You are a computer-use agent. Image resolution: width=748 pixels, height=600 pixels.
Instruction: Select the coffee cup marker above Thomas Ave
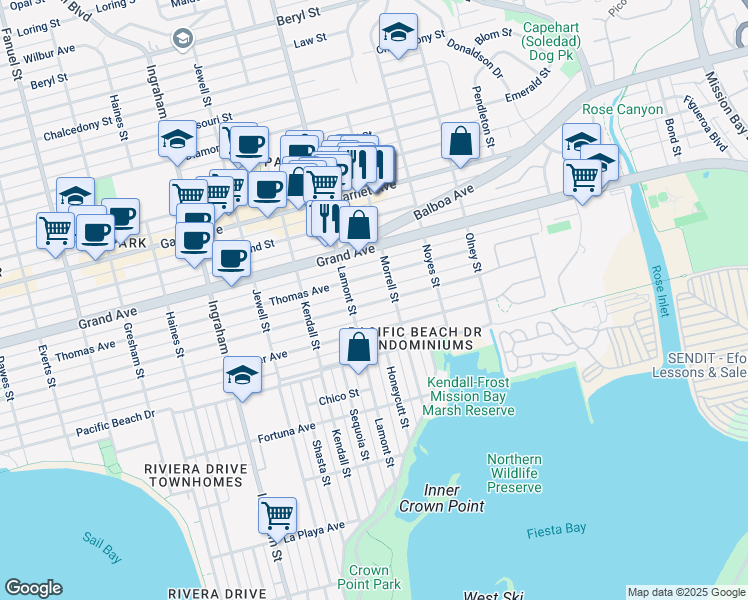[x=231, y=259]
